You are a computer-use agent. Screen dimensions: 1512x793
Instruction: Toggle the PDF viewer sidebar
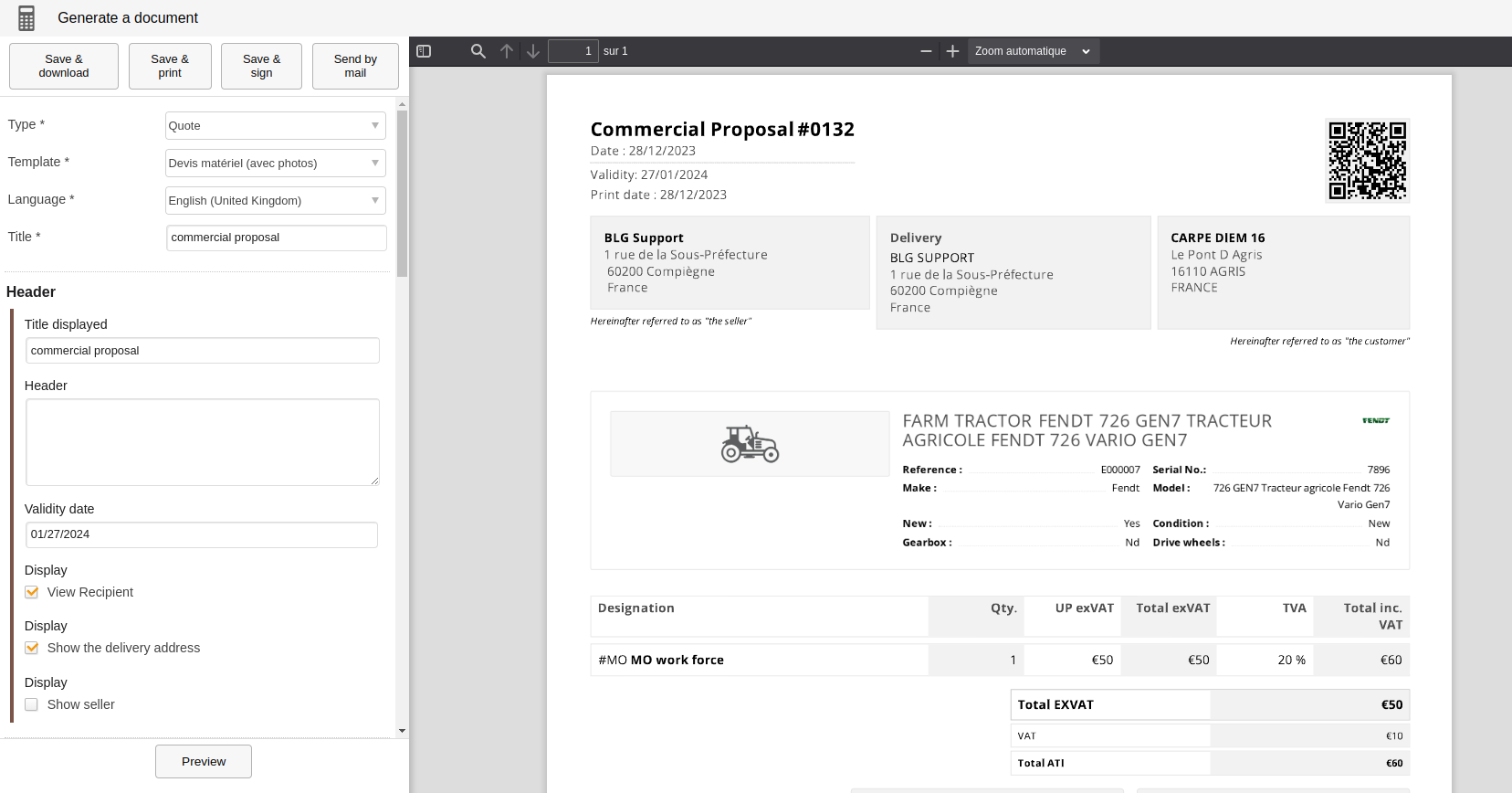point(424,51)
